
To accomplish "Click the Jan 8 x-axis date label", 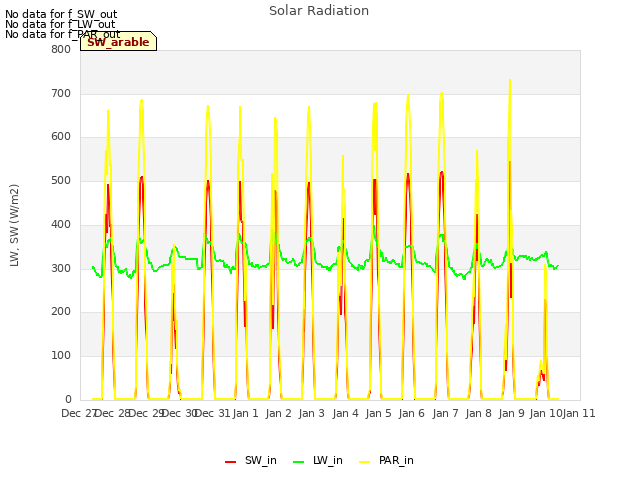I will click(x=479, y=413).
